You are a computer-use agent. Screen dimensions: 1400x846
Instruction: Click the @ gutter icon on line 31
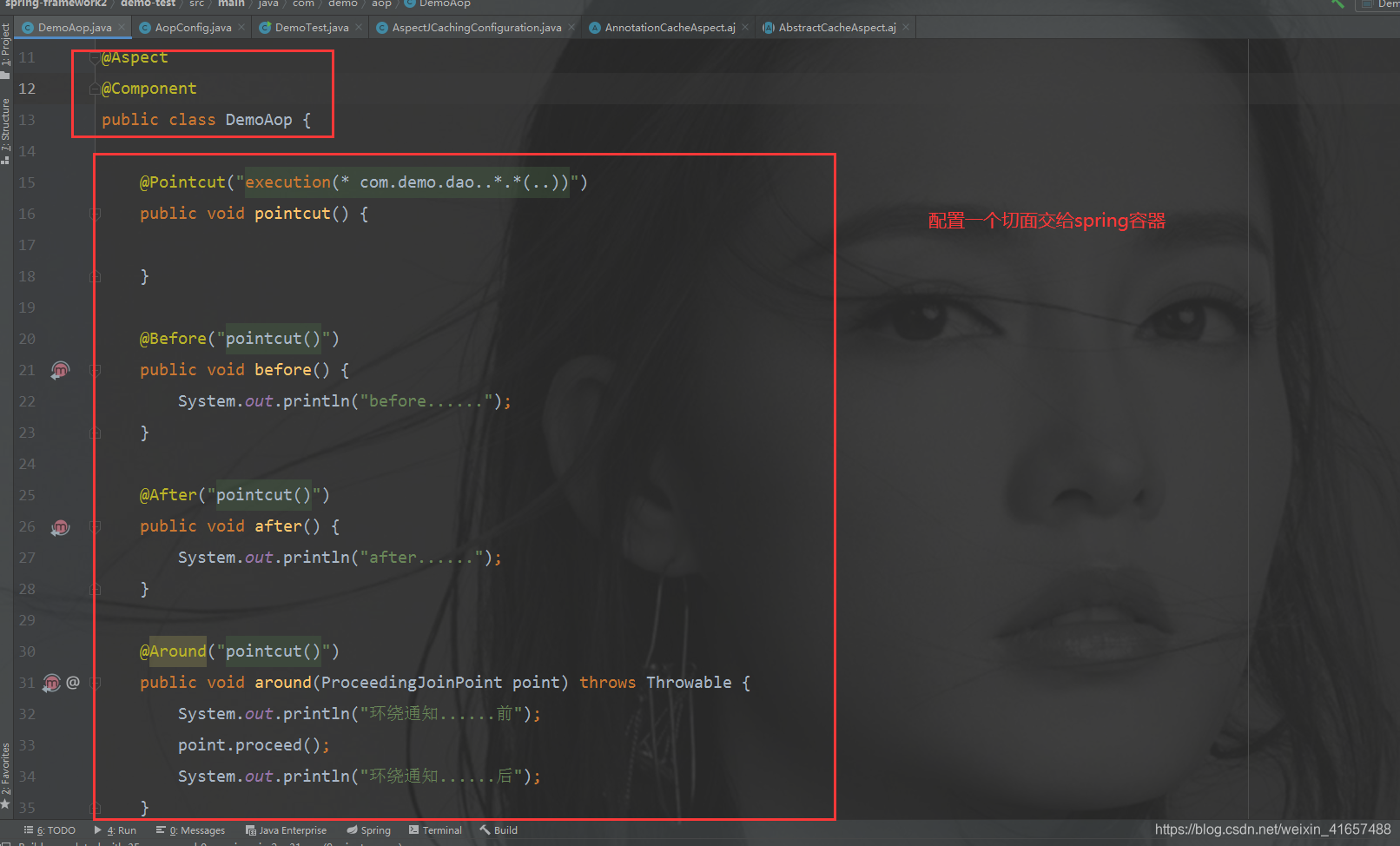73,683
